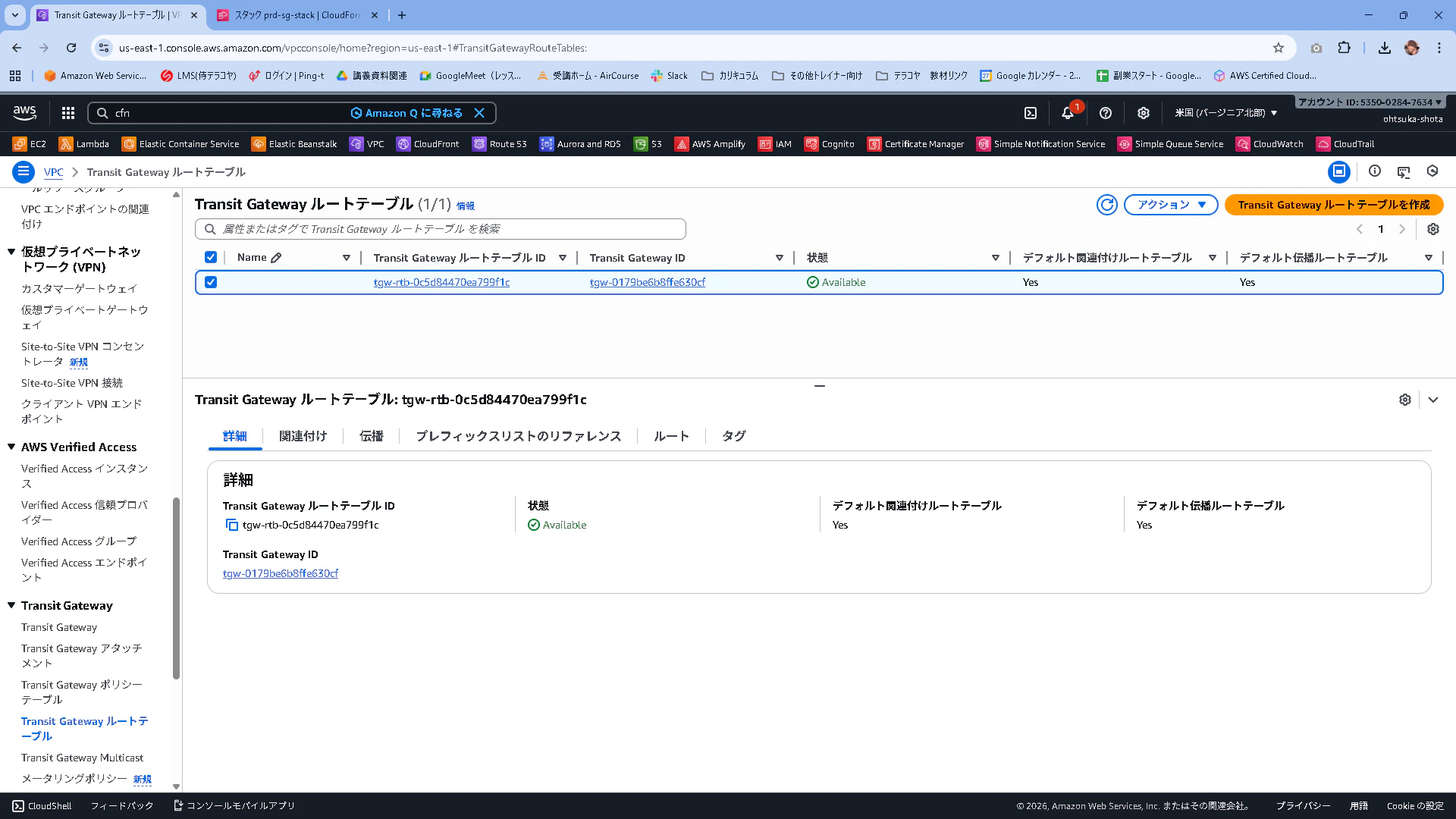Switch to the ルート tab

point(672,436)
